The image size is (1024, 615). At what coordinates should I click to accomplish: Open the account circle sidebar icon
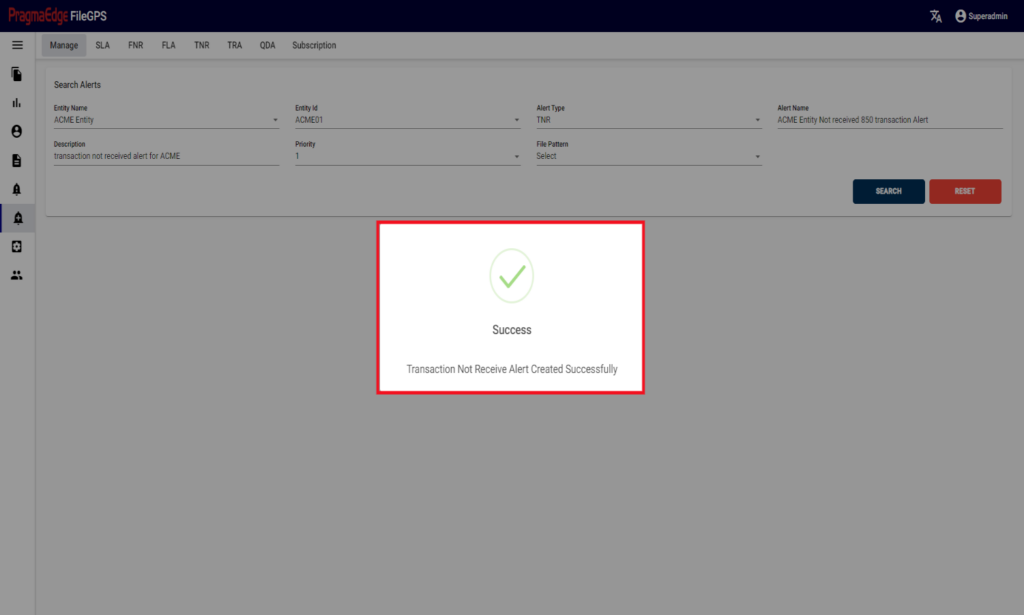[17, 131]
